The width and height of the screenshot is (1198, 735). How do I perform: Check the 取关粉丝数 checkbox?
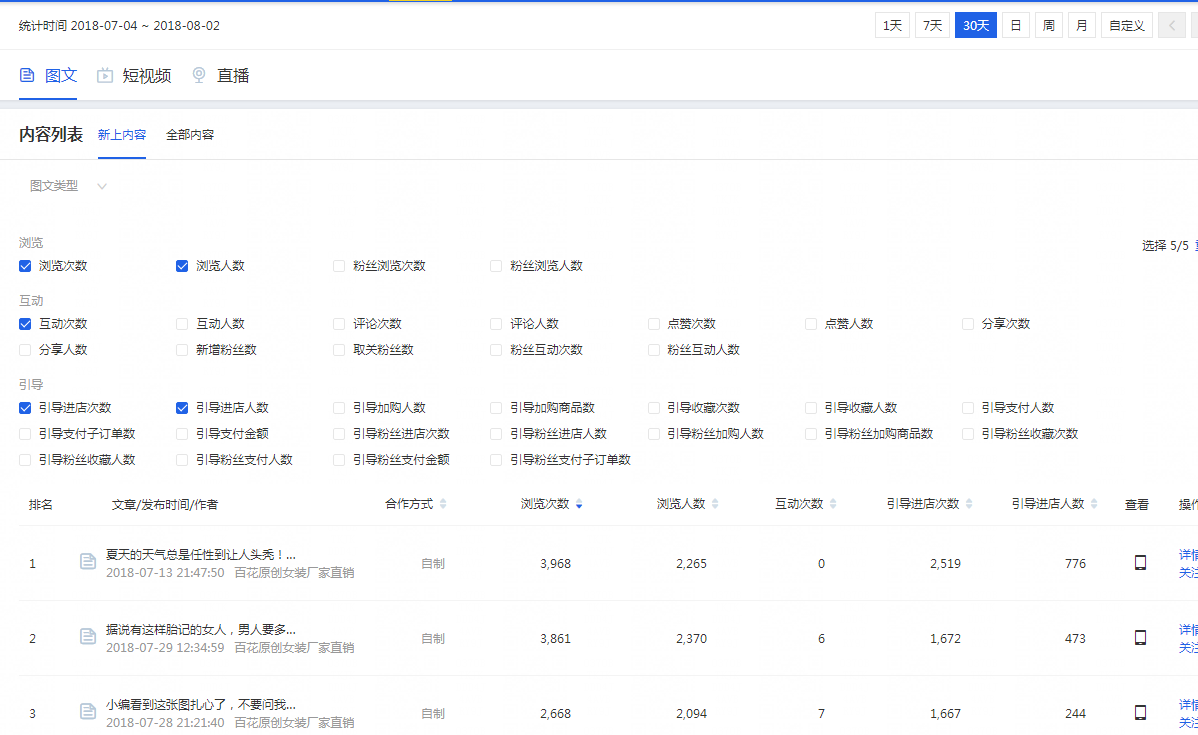(339, 350)
